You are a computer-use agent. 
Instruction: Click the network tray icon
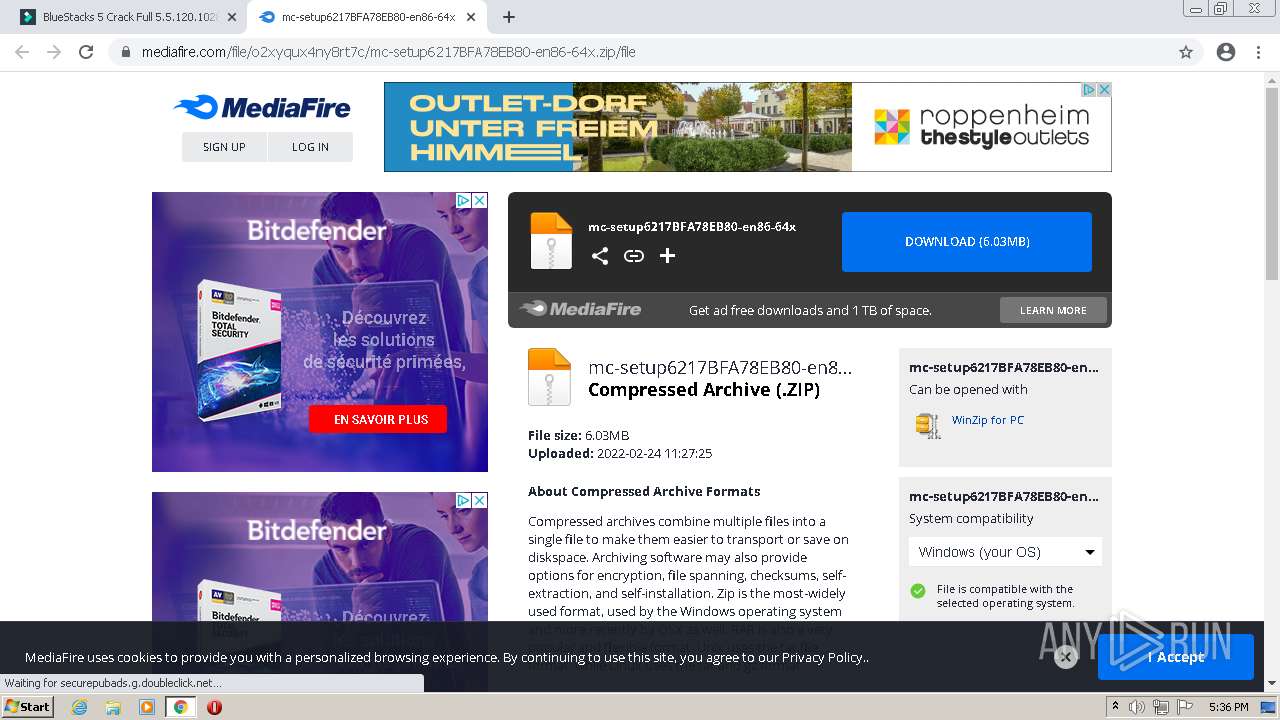click(1161, 707)
